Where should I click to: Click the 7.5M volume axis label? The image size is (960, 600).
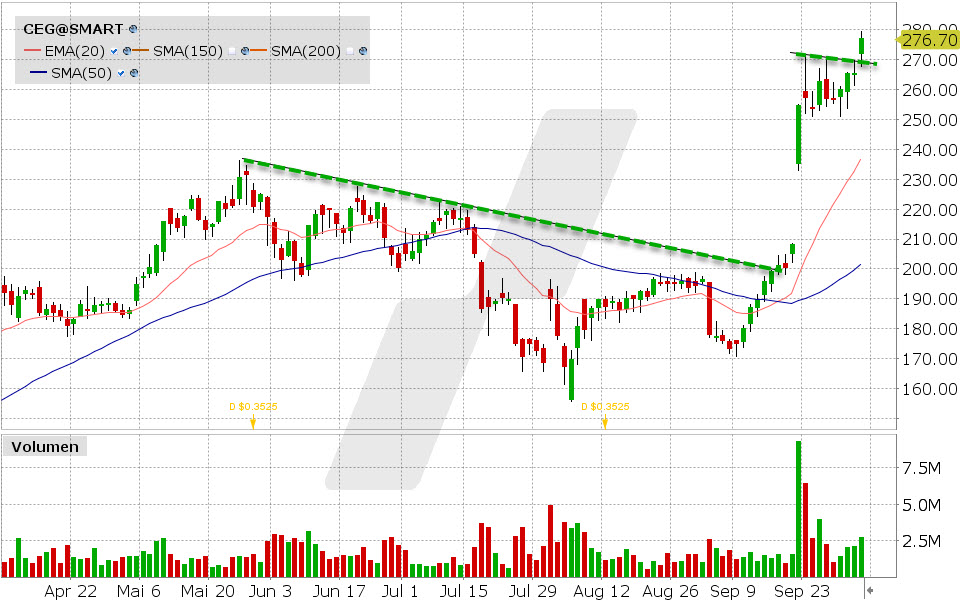coord(921,468)
